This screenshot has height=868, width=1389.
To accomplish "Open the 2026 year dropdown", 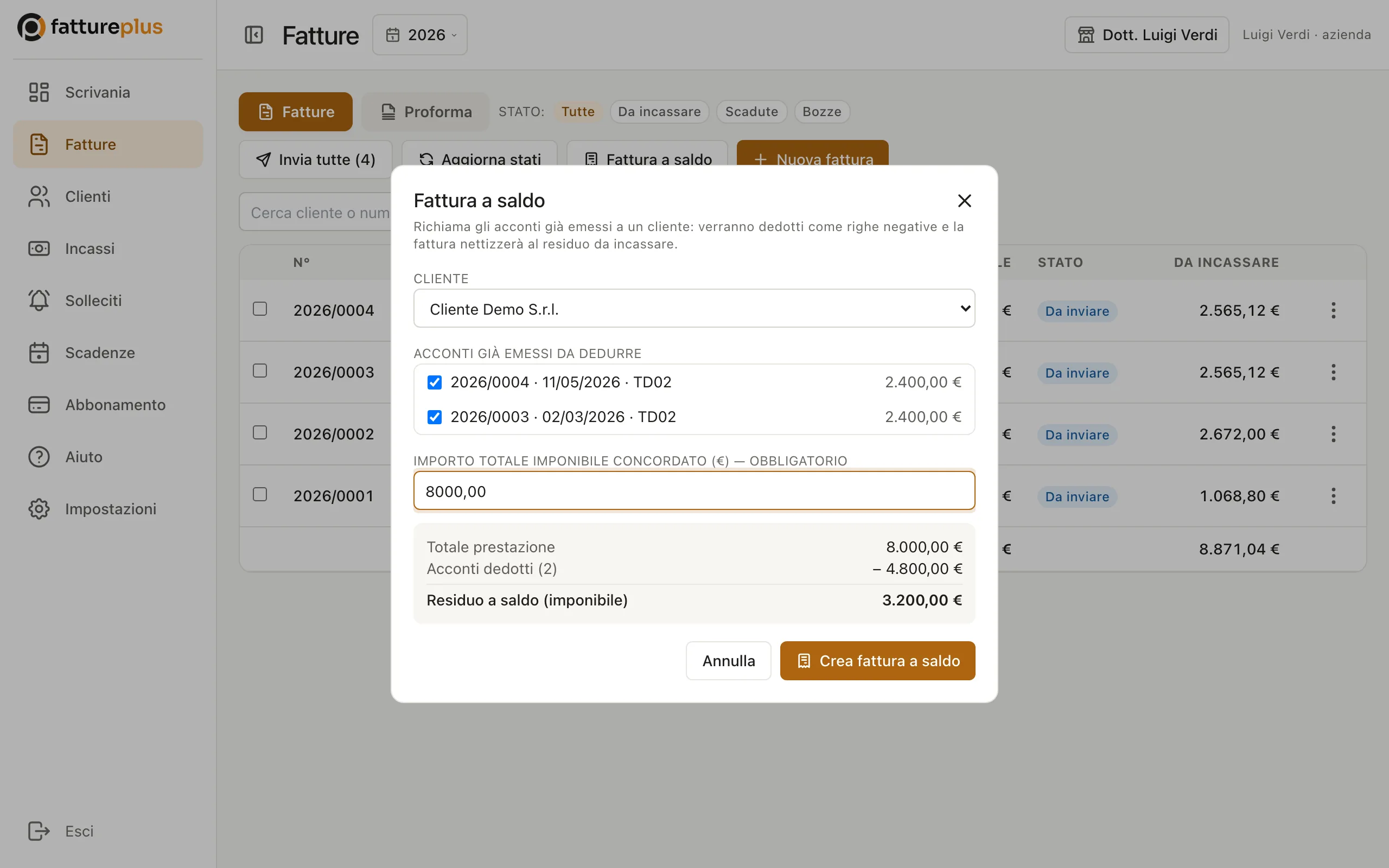I will point(419,35).
